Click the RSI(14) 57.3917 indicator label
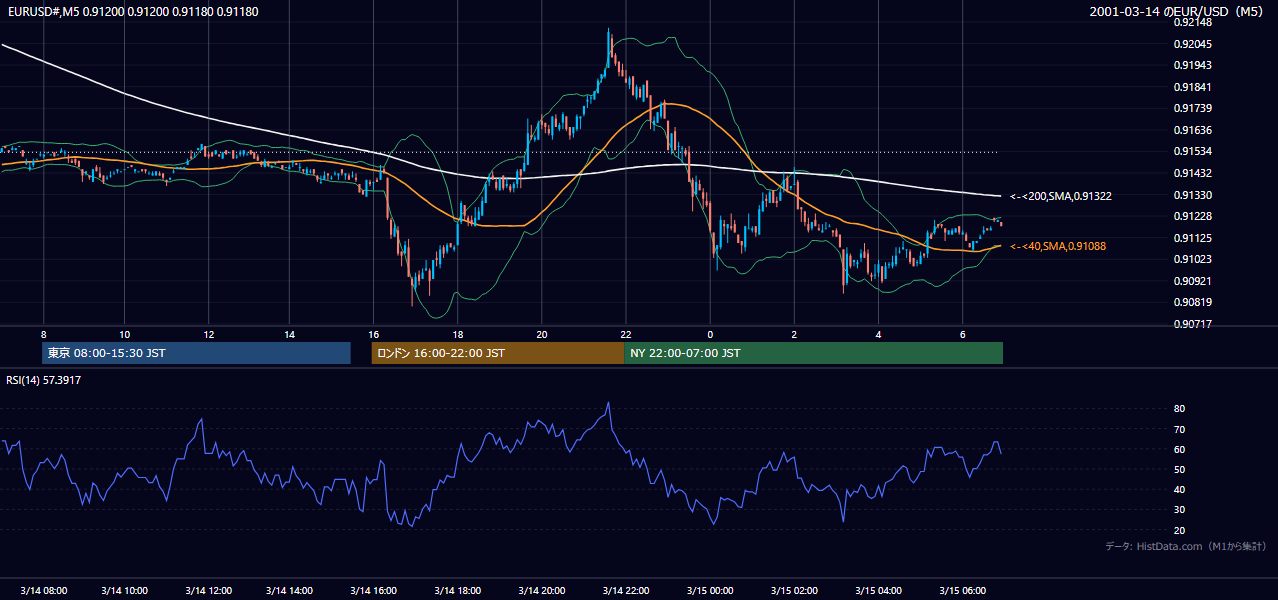The image size is (1278, 600). (x=44, y=380)
